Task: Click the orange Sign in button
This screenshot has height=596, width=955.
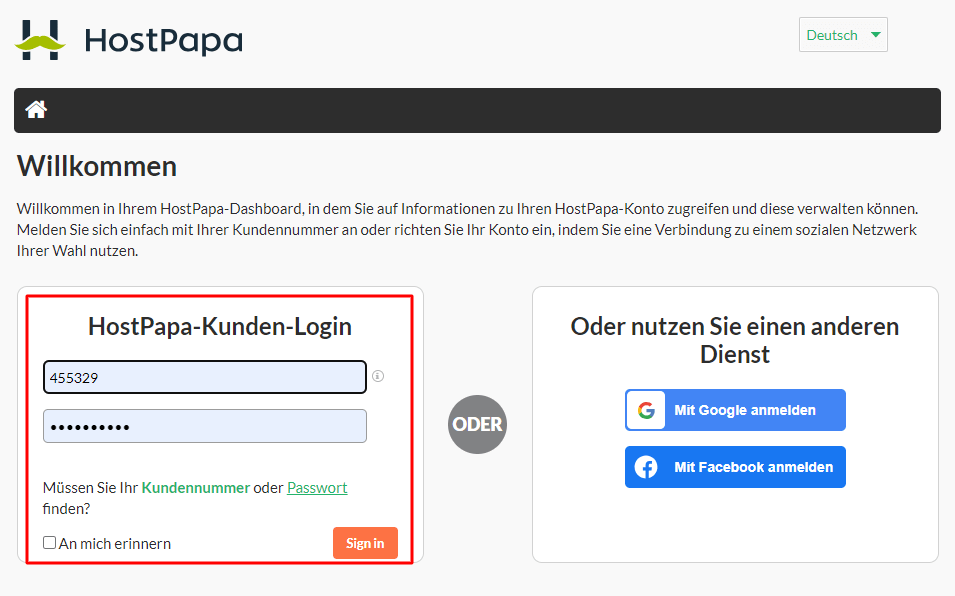Action: pyautogui.click(x=365, y=543)
